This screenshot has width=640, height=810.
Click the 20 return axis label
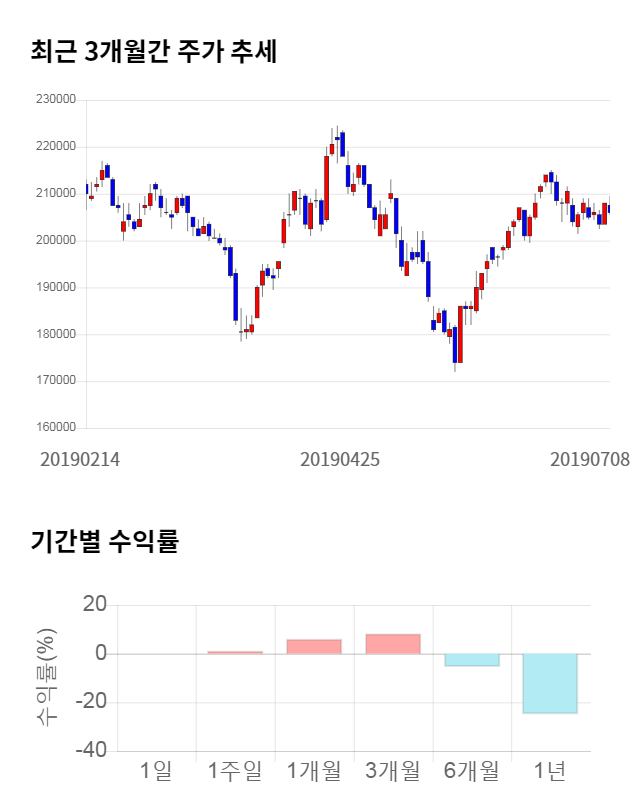94,605
